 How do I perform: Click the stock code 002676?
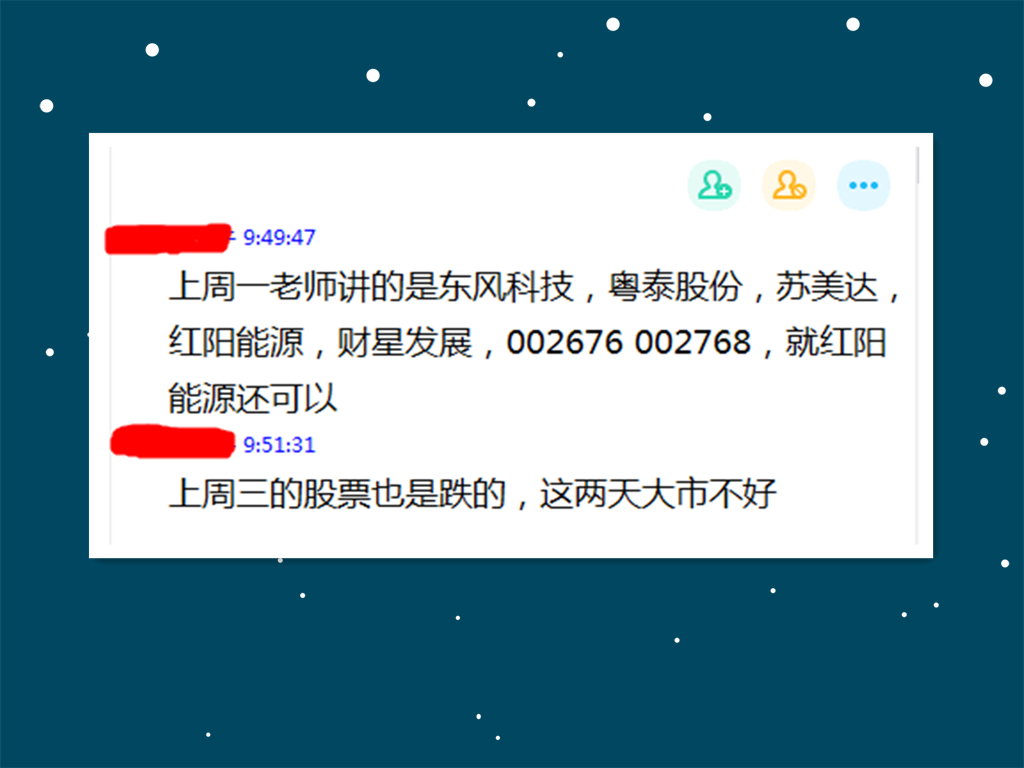pyautogui.click(x=565, y=342)
